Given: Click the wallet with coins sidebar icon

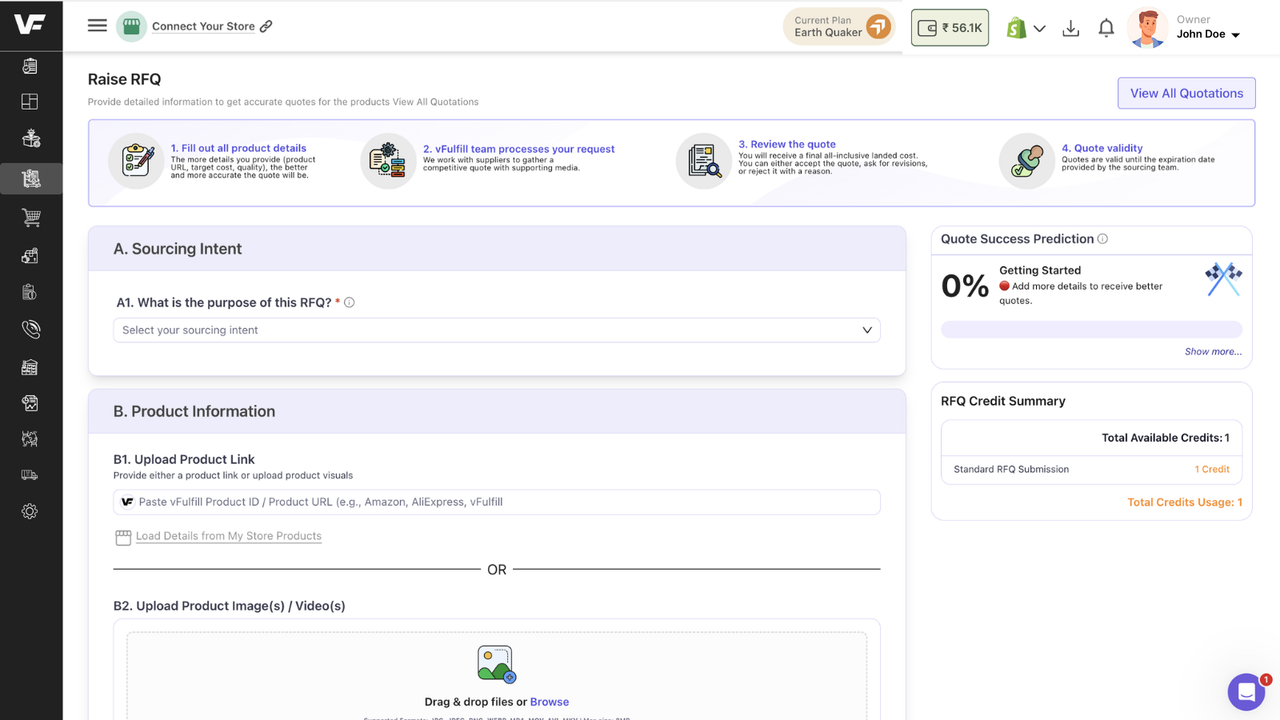Looking at the screenshot, I should click(30, 255).
